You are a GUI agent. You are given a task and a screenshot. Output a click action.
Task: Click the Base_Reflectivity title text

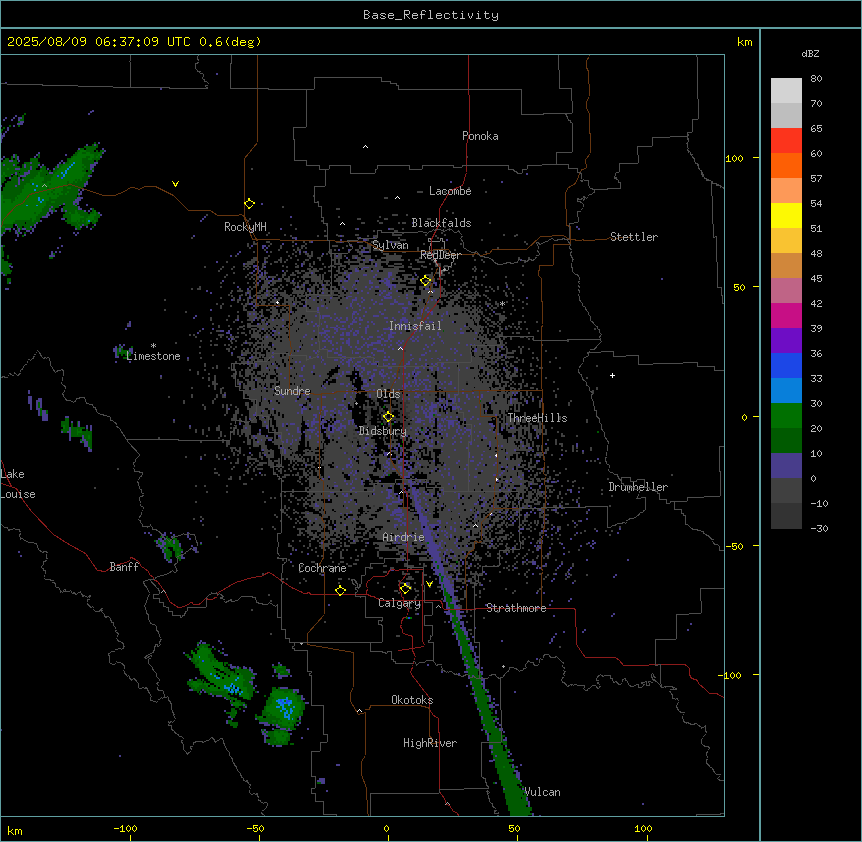pyautogui.click(x=430, y=15)
